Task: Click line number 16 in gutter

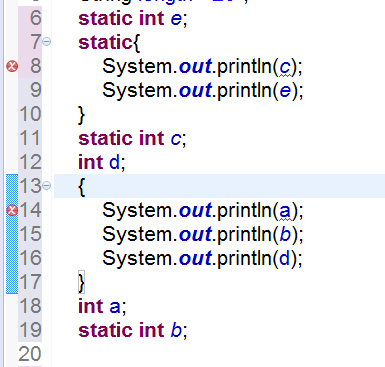Action: (30, 258)
